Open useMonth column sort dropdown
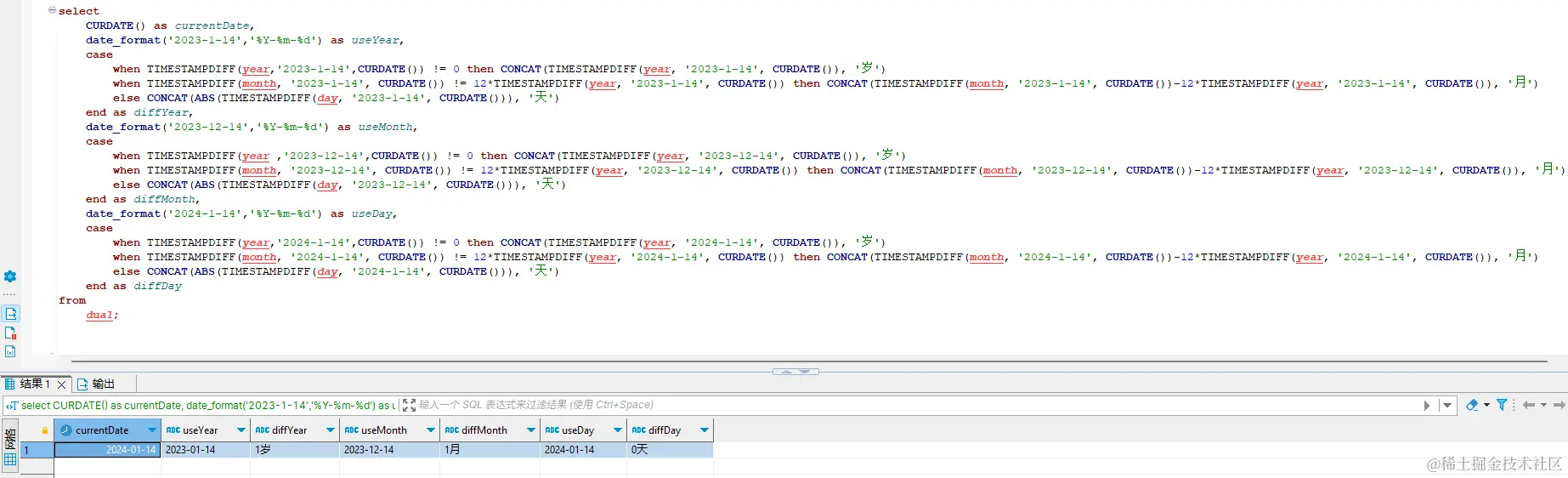This screenshot has height=478, width=1568. click(x=431, y=430)
